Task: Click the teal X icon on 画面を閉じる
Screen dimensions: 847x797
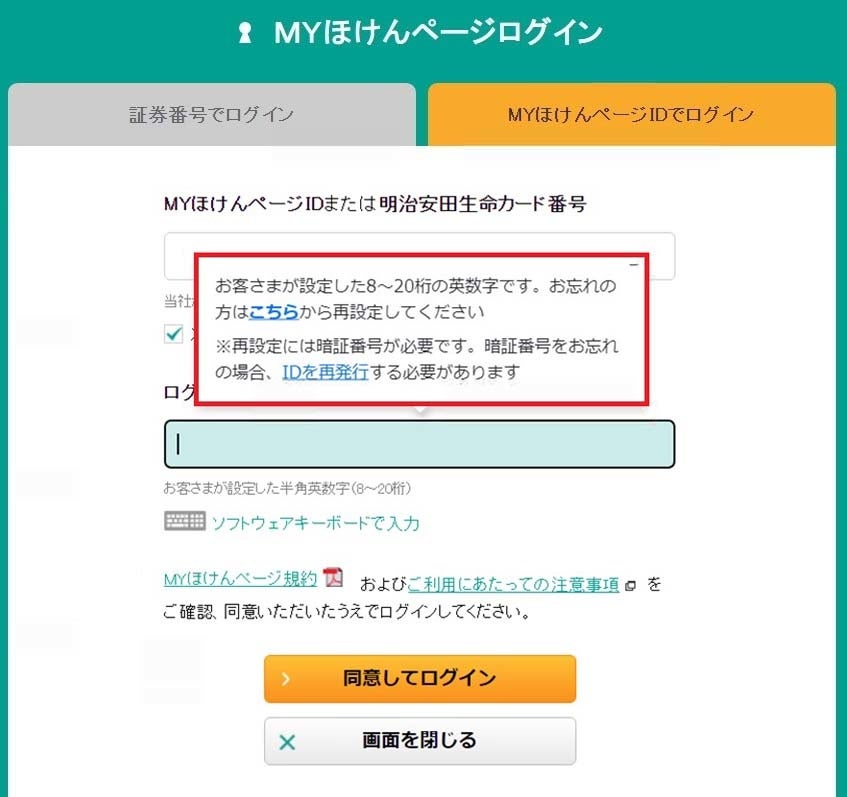Action: click(x=288, y=741)
